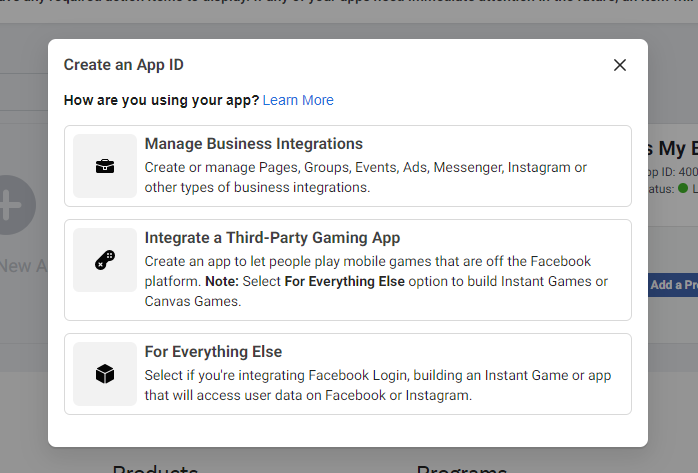Select Manage Business Integrations heading

tap(254, 144)
